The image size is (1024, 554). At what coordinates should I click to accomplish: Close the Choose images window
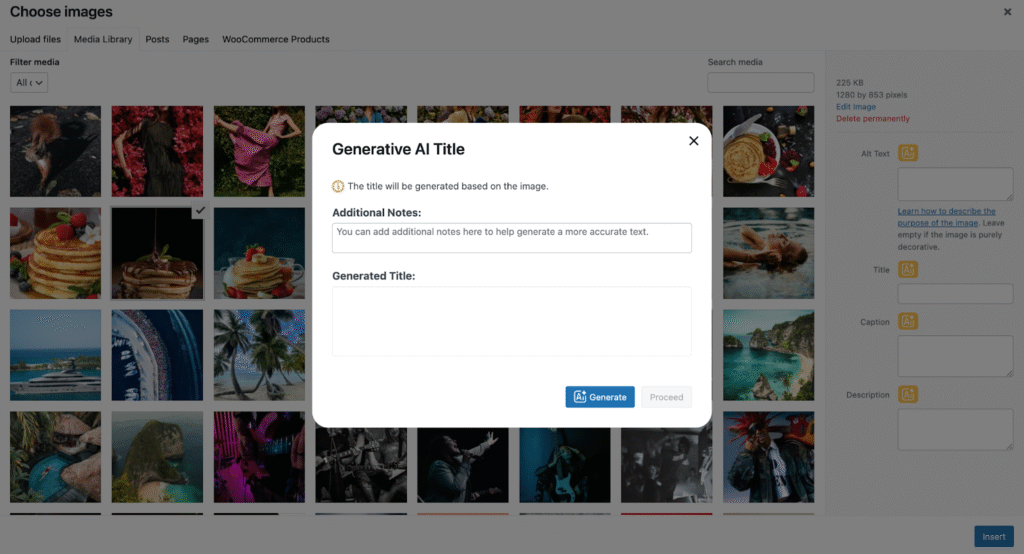(x=1006, y=12)
